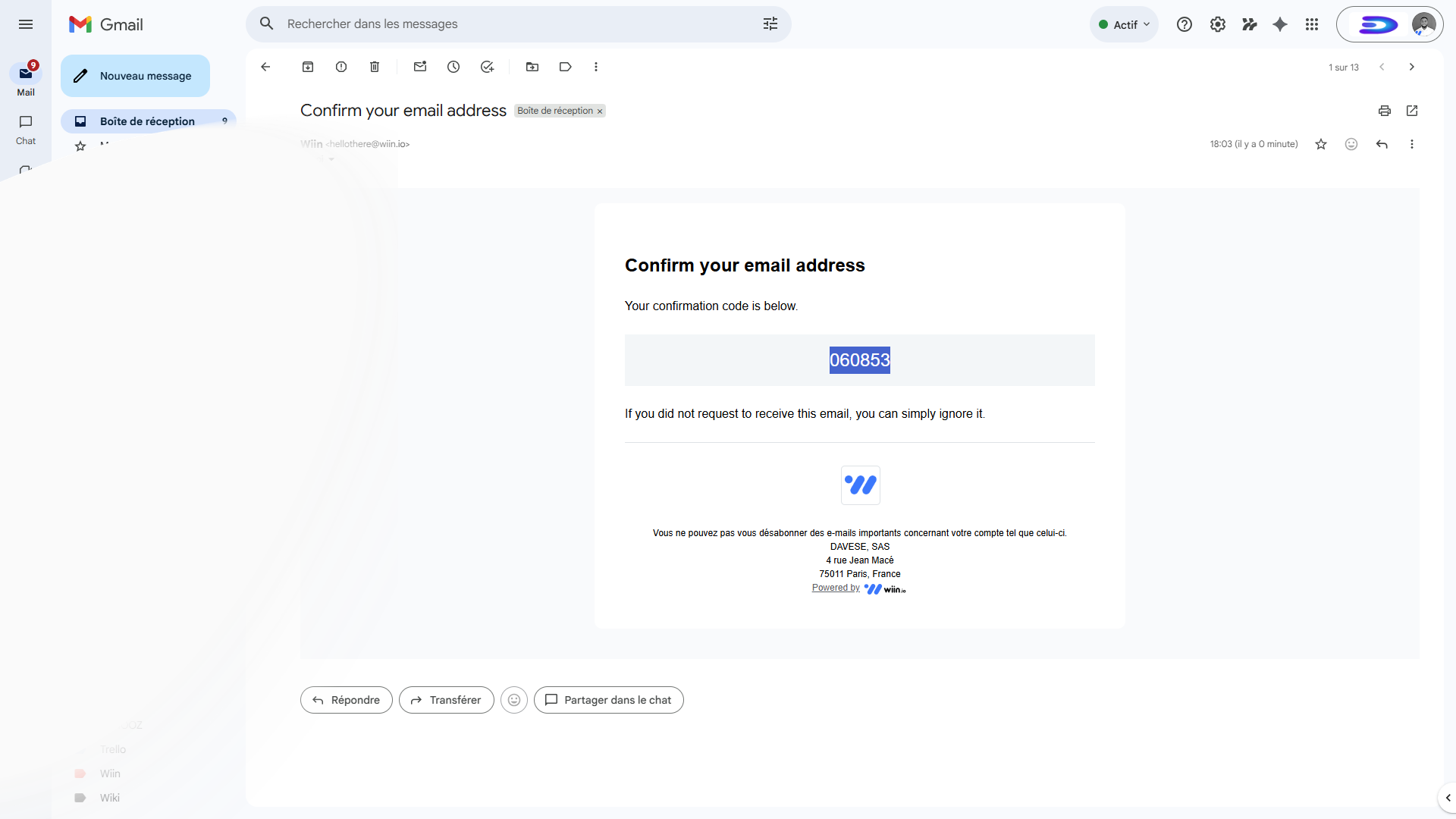Star the Confirm your email address message
The image size is (1456, 819).
click(x=1321, y=144)
